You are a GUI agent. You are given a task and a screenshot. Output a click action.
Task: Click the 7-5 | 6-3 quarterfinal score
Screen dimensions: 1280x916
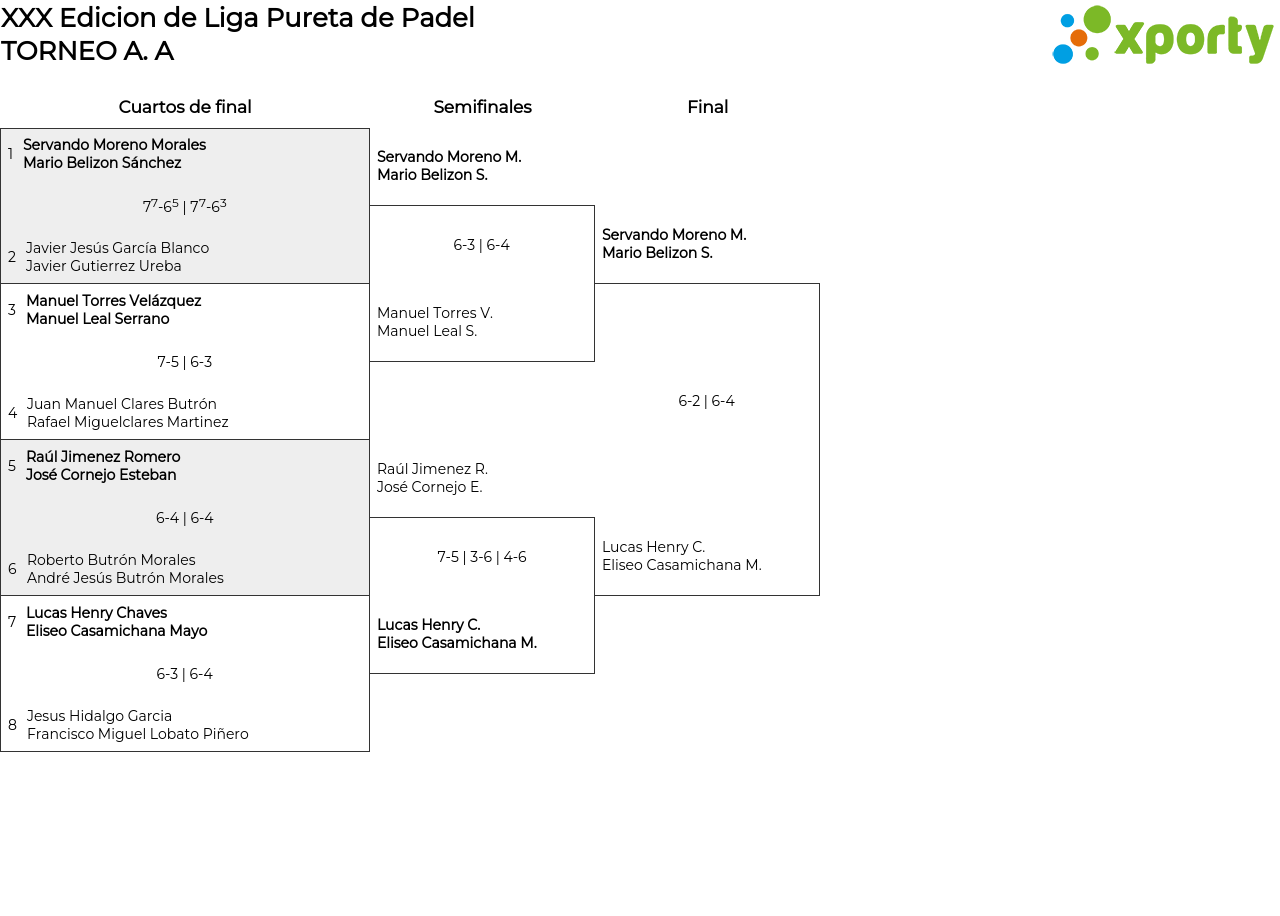click(x=184, y=362)
